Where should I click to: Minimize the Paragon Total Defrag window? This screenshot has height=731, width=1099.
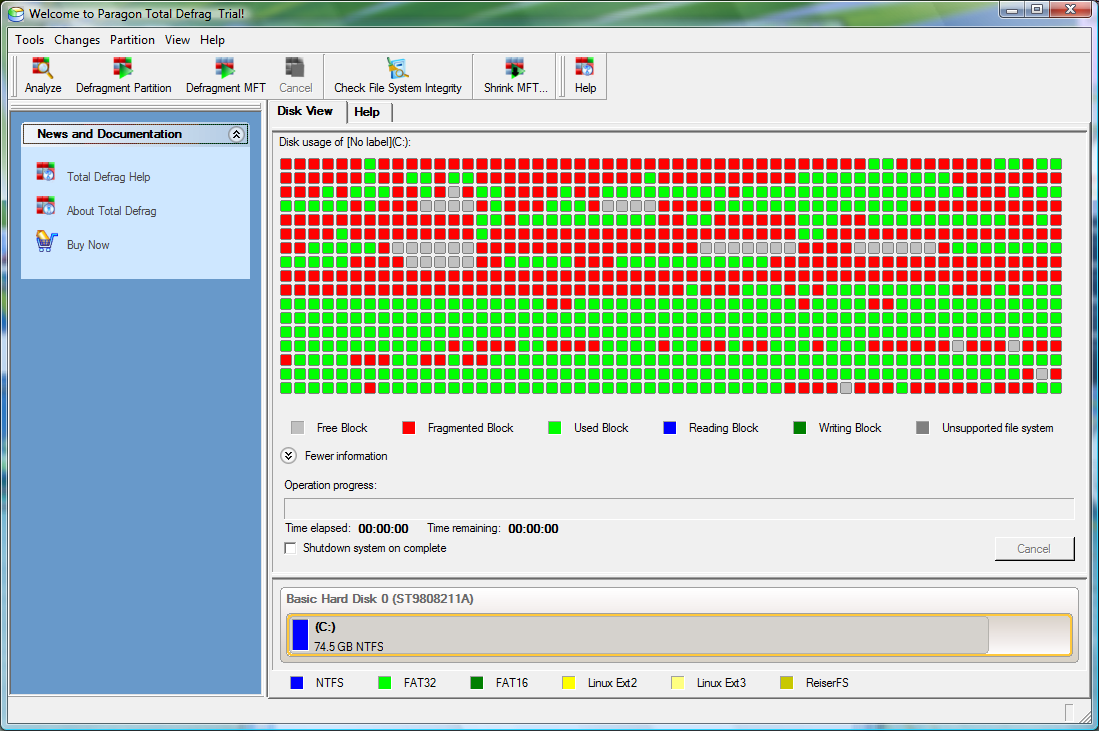[x=1012, y=9]
